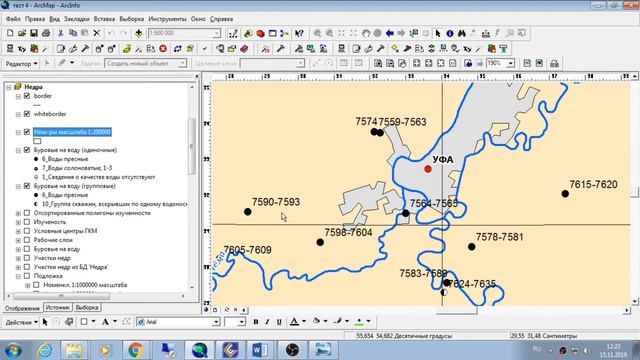This screenshot has width=640, height=360.
Task: Create a new map document
Action: point(10,33)
